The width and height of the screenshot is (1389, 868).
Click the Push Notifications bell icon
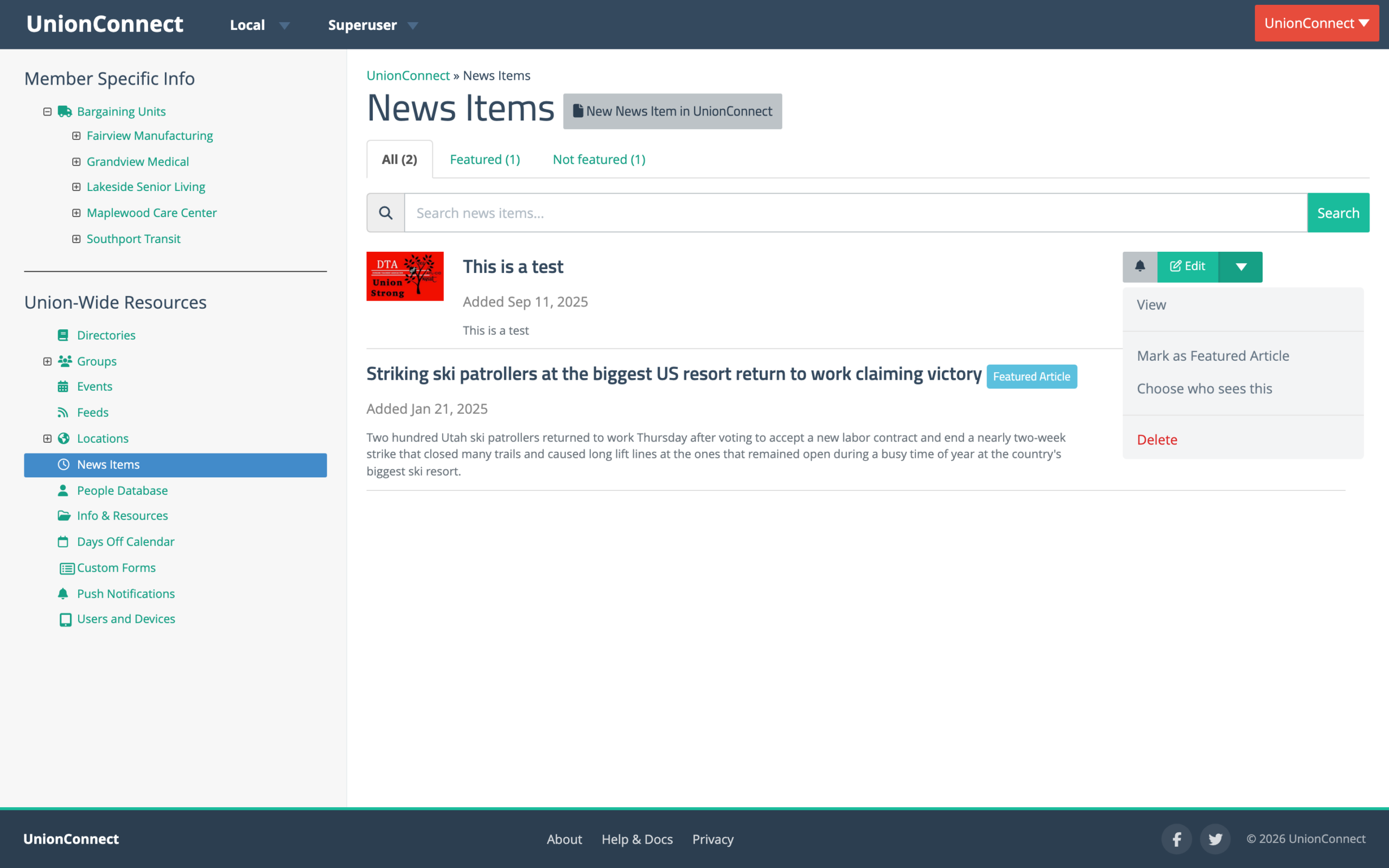tap(63, 593)
